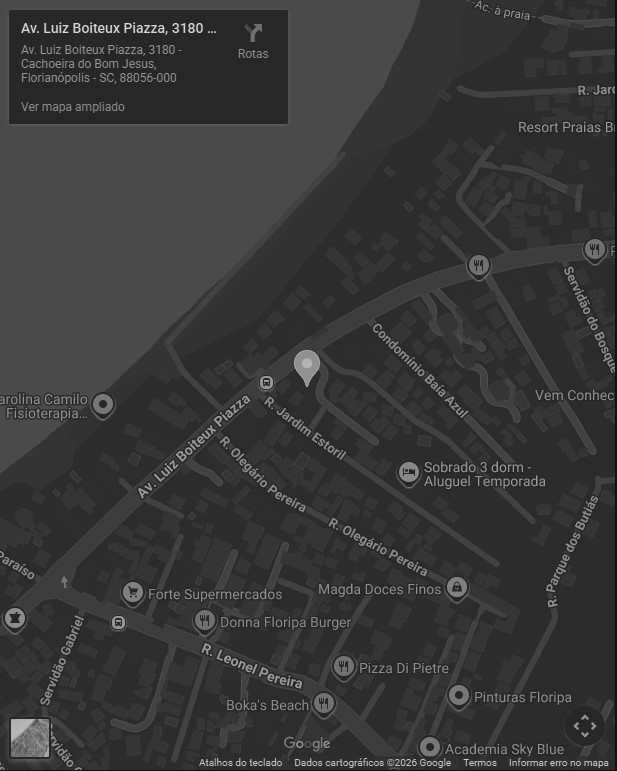Click the Rotas directions arrow icon

(x=253, y=33)
